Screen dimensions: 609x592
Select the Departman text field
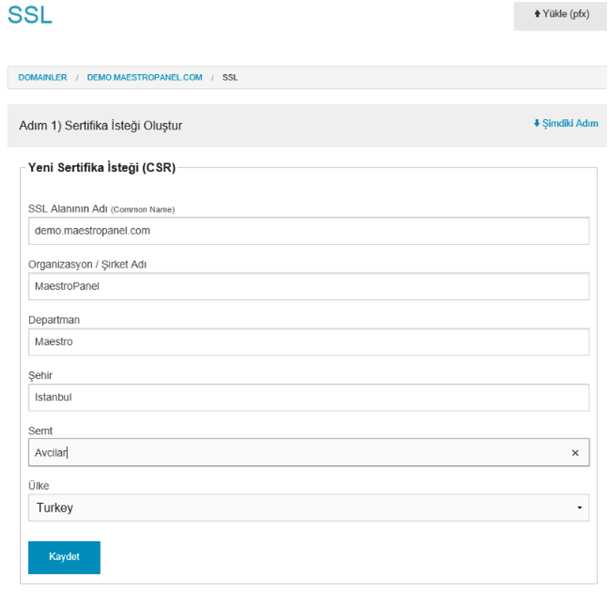coord(309,342)
